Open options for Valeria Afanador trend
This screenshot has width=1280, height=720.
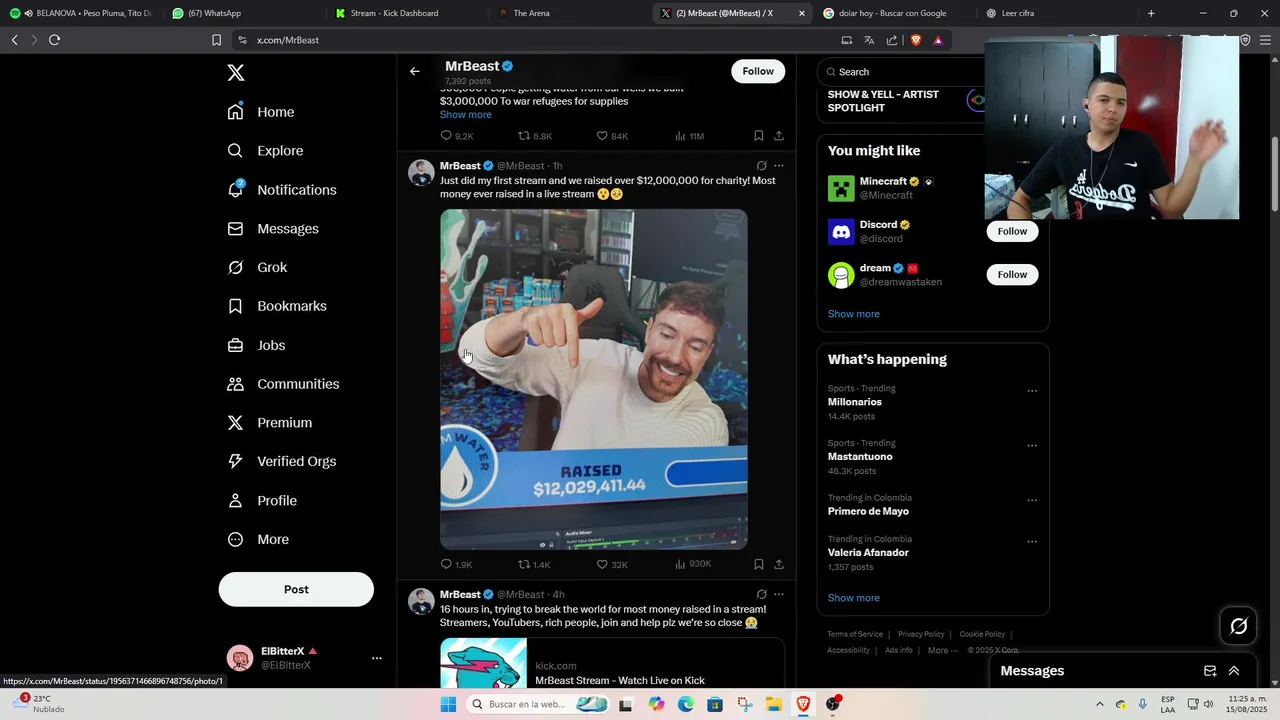tap(1032, 542)
